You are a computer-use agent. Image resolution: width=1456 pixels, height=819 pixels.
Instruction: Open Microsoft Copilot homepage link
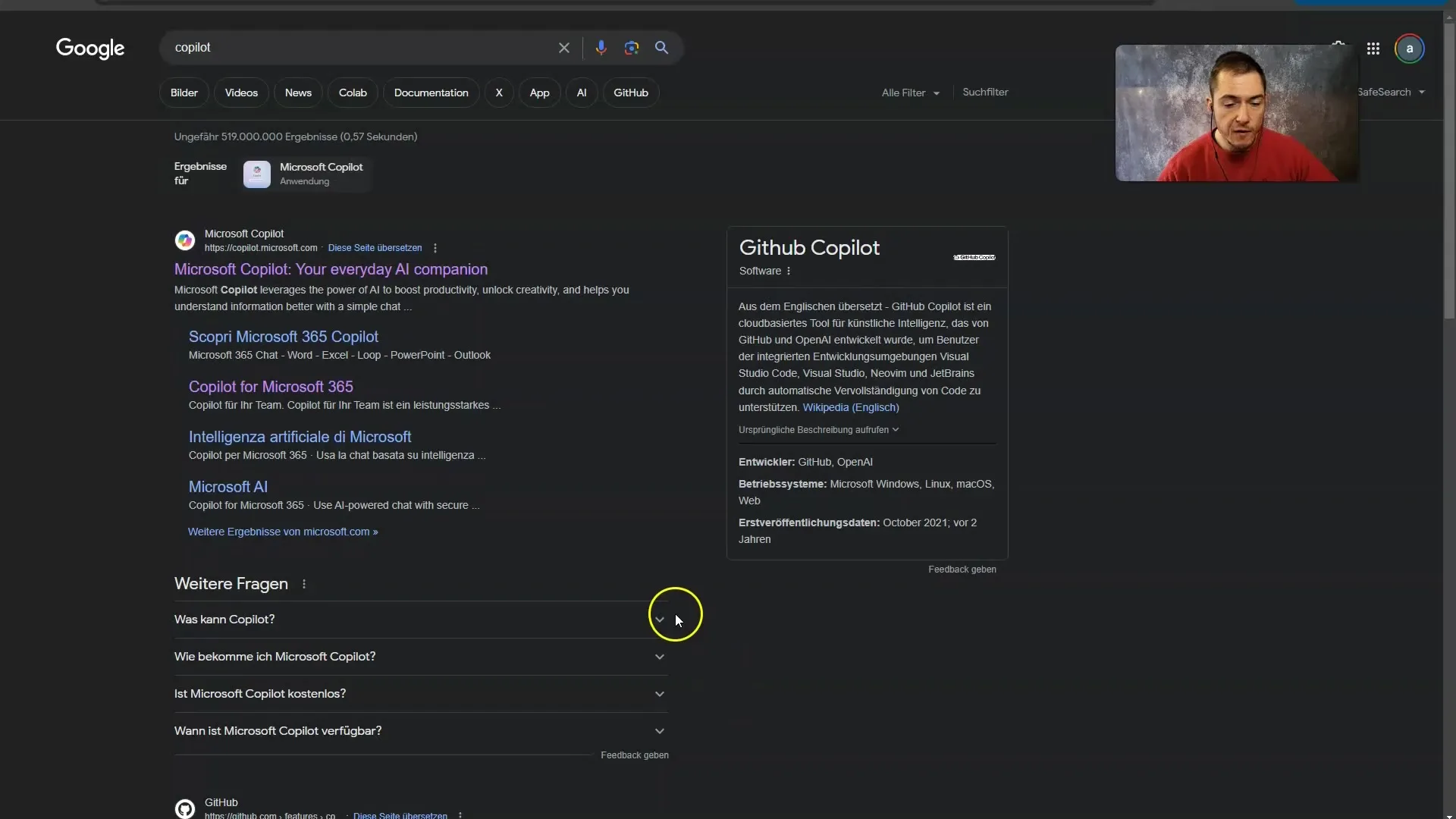click(x=331, y=268)
